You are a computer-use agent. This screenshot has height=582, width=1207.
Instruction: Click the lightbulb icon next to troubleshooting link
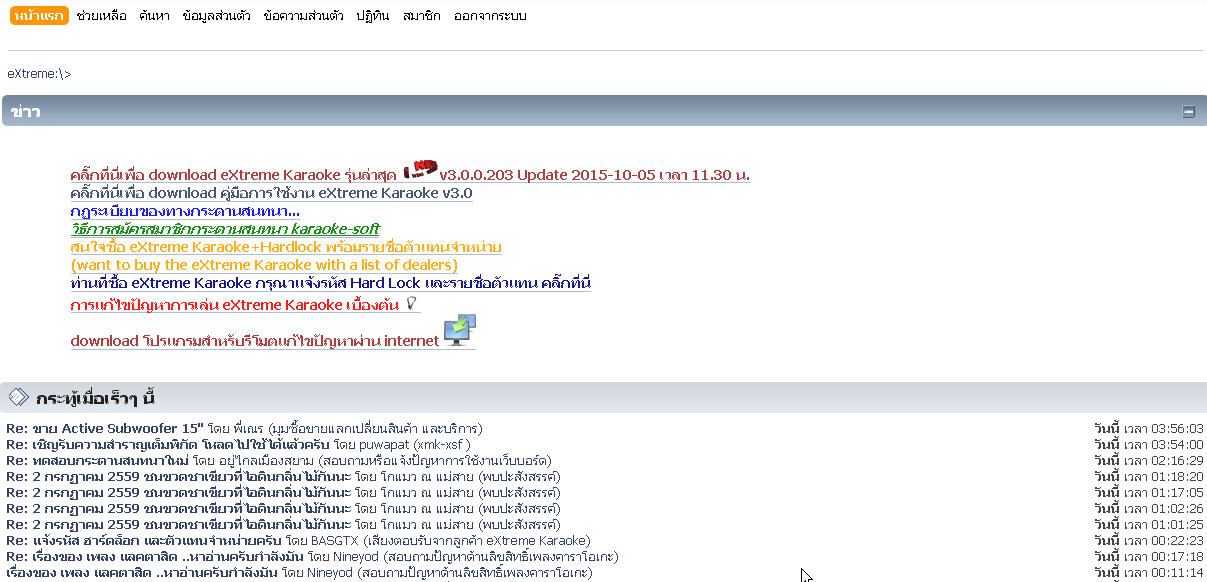tap(410, 303)
